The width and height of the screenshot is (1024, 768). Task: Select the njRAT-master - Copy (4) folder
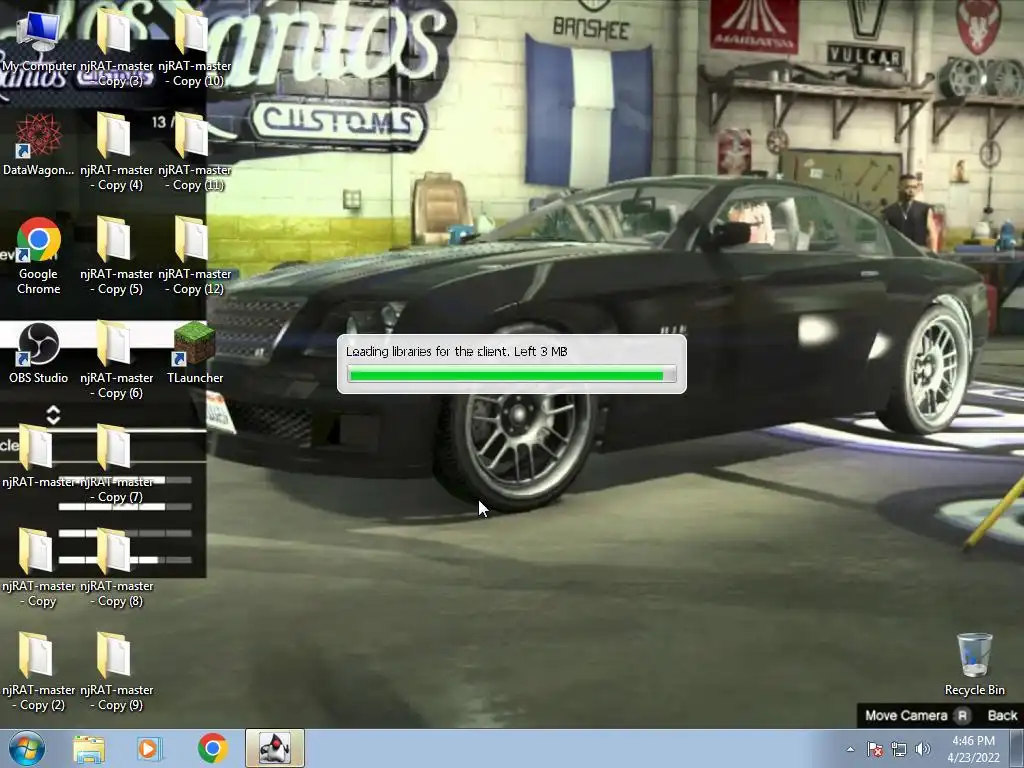point(116,152)
